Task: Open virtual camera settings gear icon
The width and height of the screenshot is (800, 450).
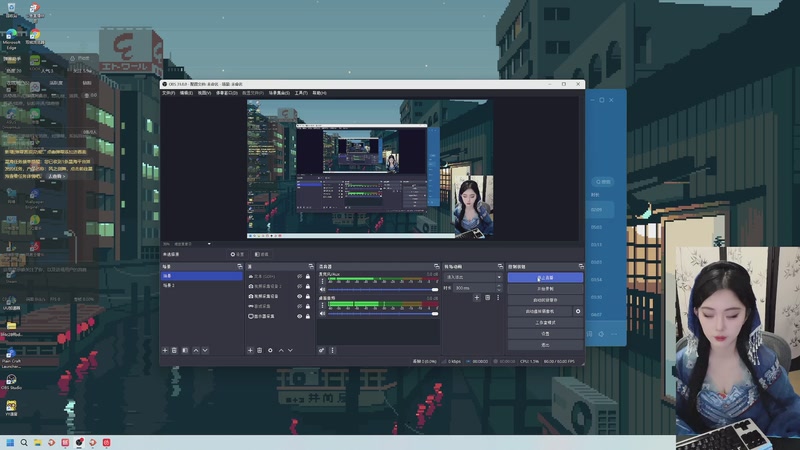Action: point(578,311)
